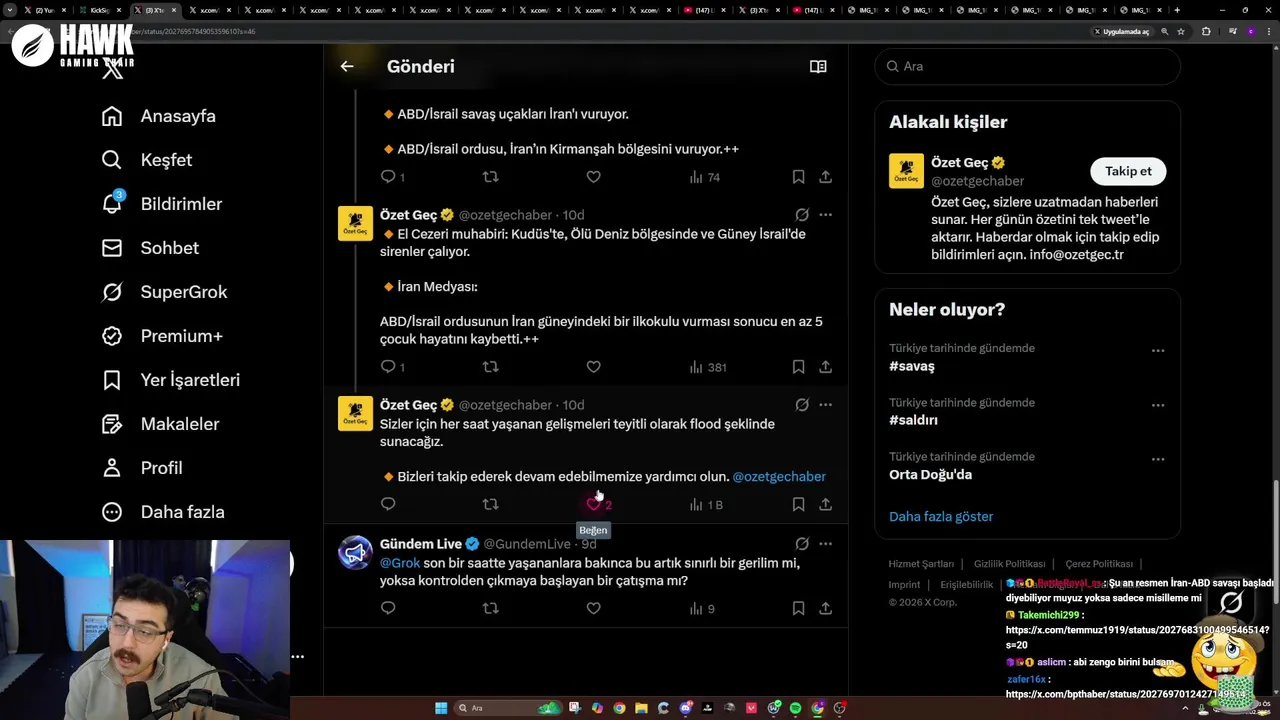Reply to the Gündem Live tweet

click(389, 609)
